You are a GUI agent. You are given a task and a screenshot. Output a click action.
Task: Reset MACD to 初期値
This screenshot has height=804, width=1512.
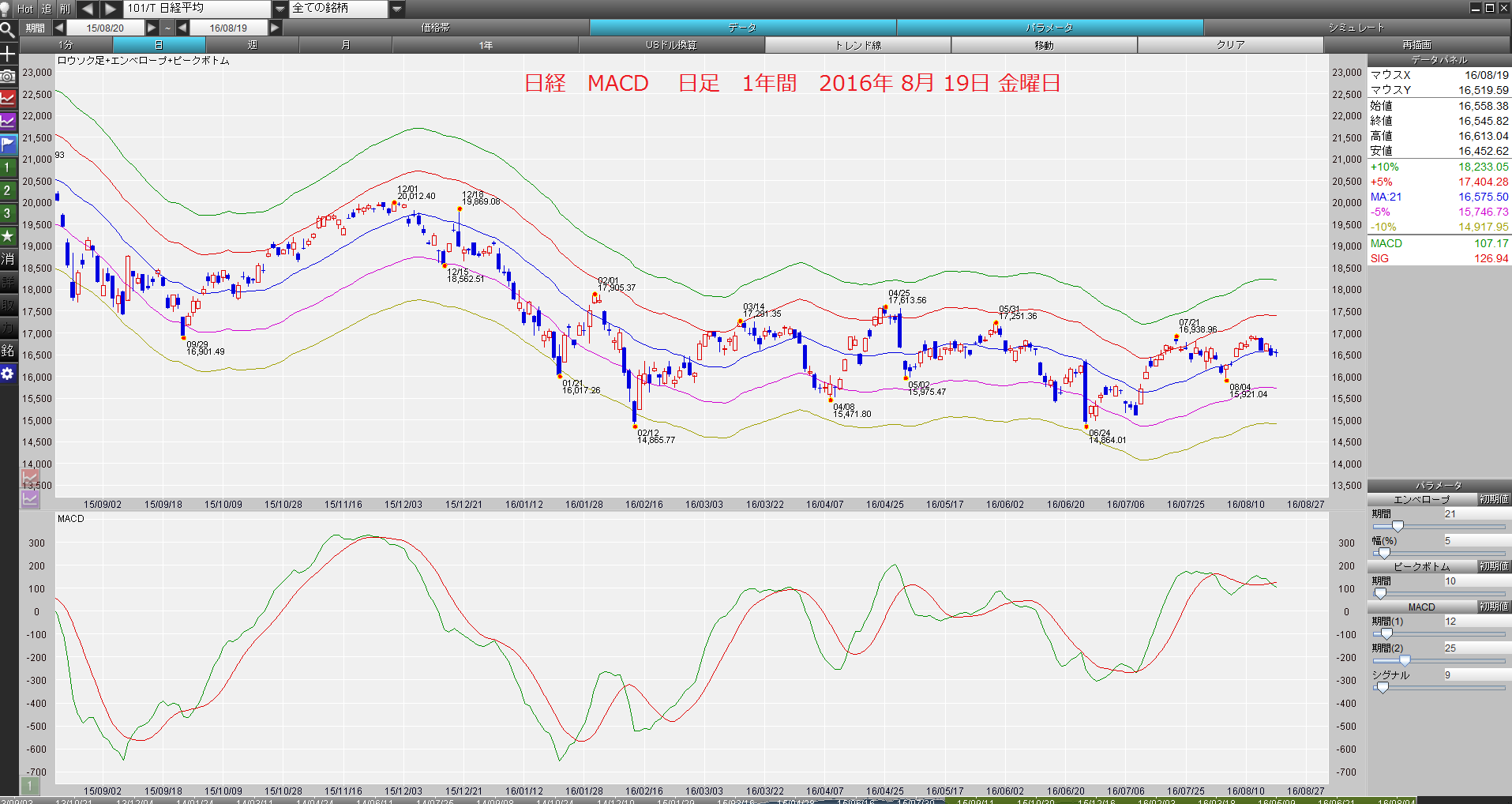click(x=1494, y=607)
